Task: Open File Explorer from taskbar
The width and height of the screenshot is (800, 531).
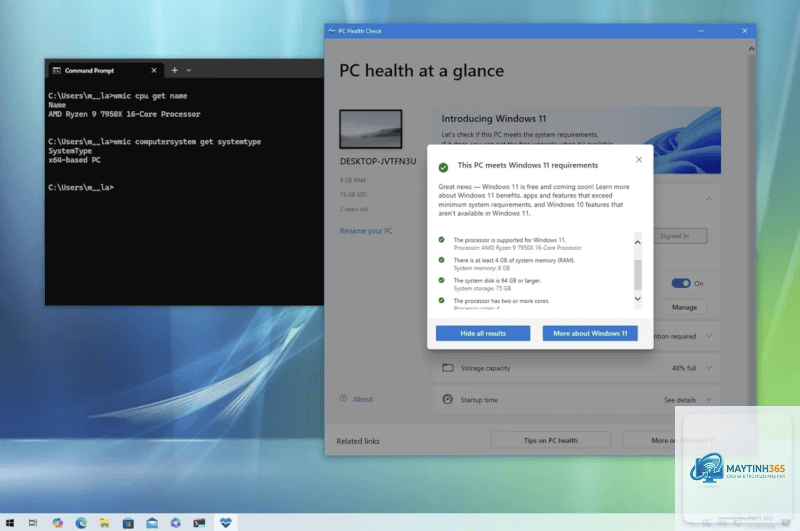Action: pos(105,523)
